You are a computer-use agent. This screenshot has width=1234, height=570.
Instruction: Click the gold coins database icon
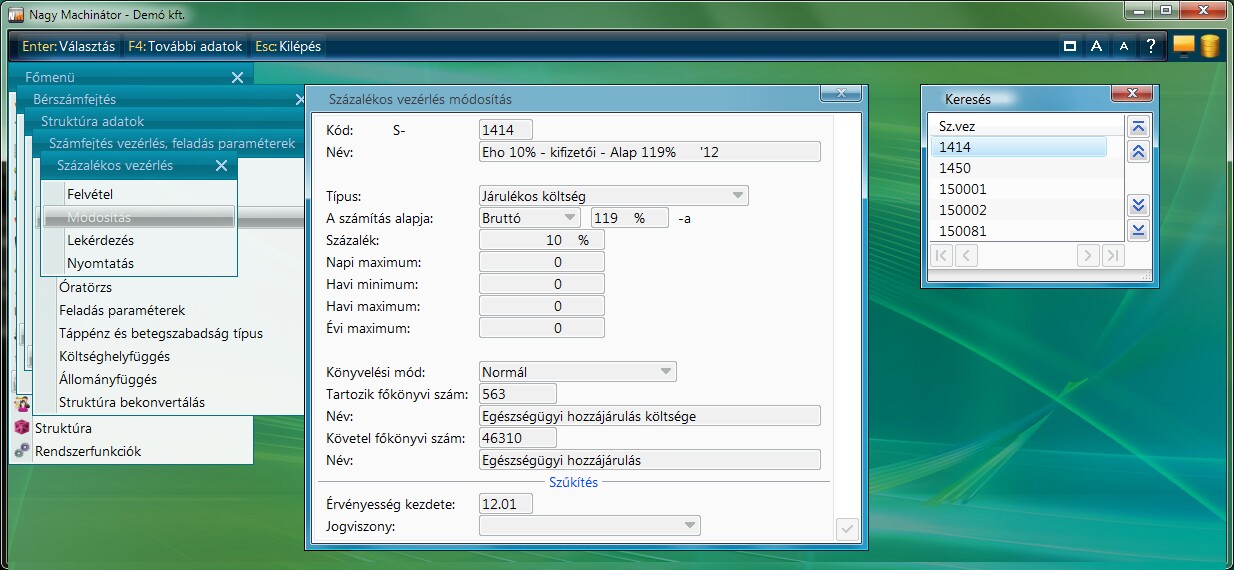point(1210,46)
